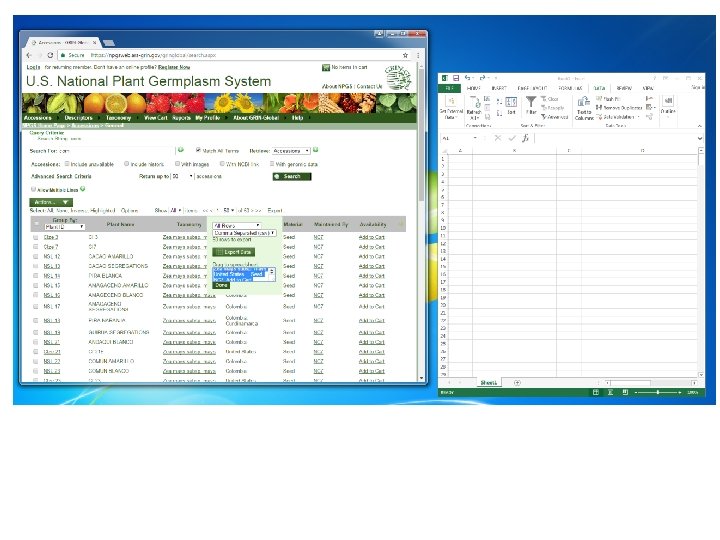Go back in the Chrome browser
Image resolution: width=720 pixels, height=540 pixels.
click(29, 55)
